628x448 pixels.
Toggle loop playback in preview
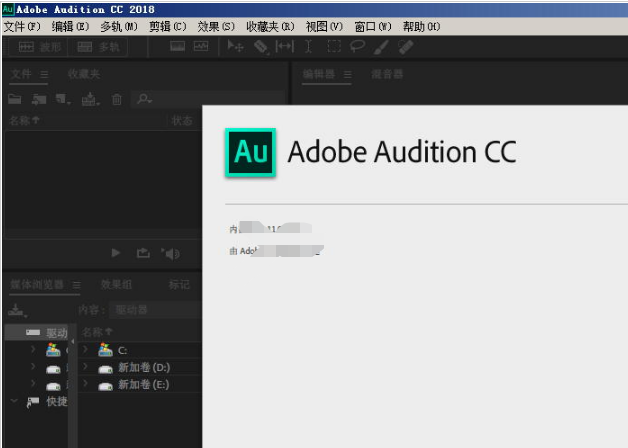pos(143,253)
